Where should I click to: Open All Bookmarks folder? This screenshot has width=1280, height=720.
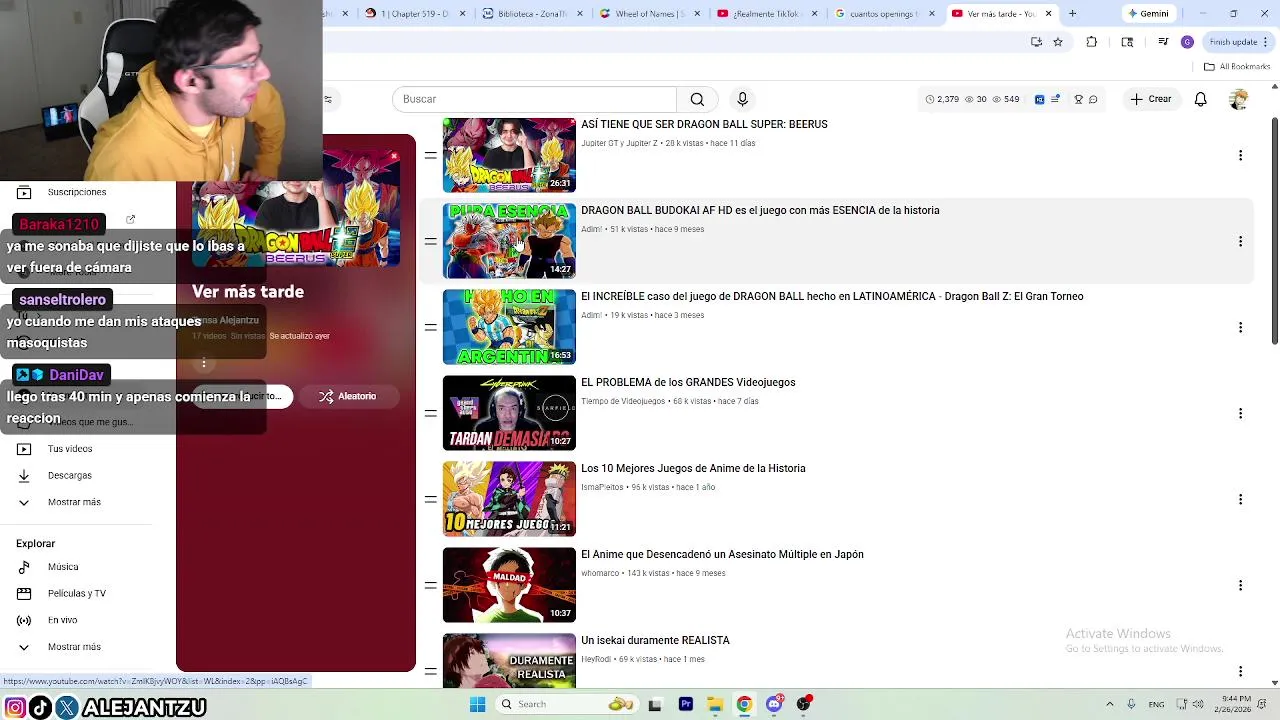point(1237,67)
